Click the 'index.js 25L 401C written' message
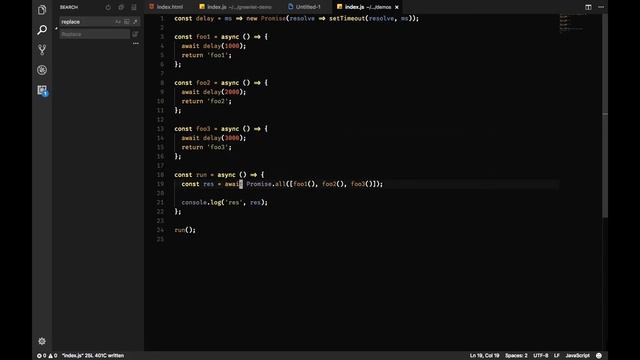The height and width of the screenshot is (360, 640). pyautogui.click(x=93, y=356)
